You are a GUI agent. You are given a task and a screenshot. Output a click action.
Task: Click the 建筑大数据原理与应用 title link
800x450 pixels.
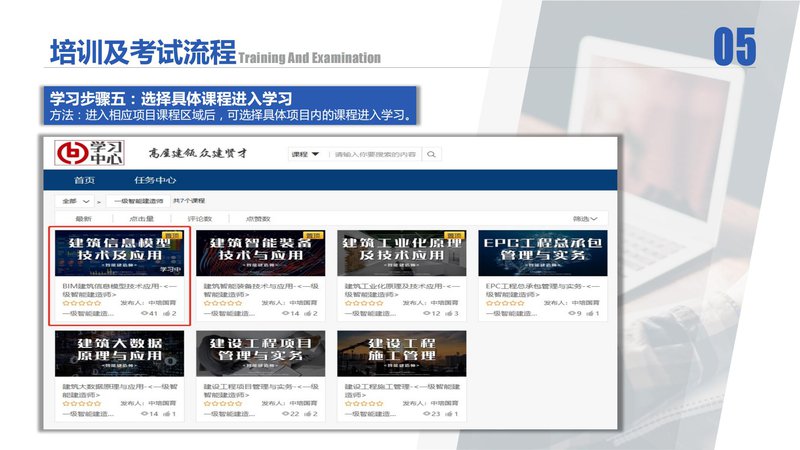point(119,391)
